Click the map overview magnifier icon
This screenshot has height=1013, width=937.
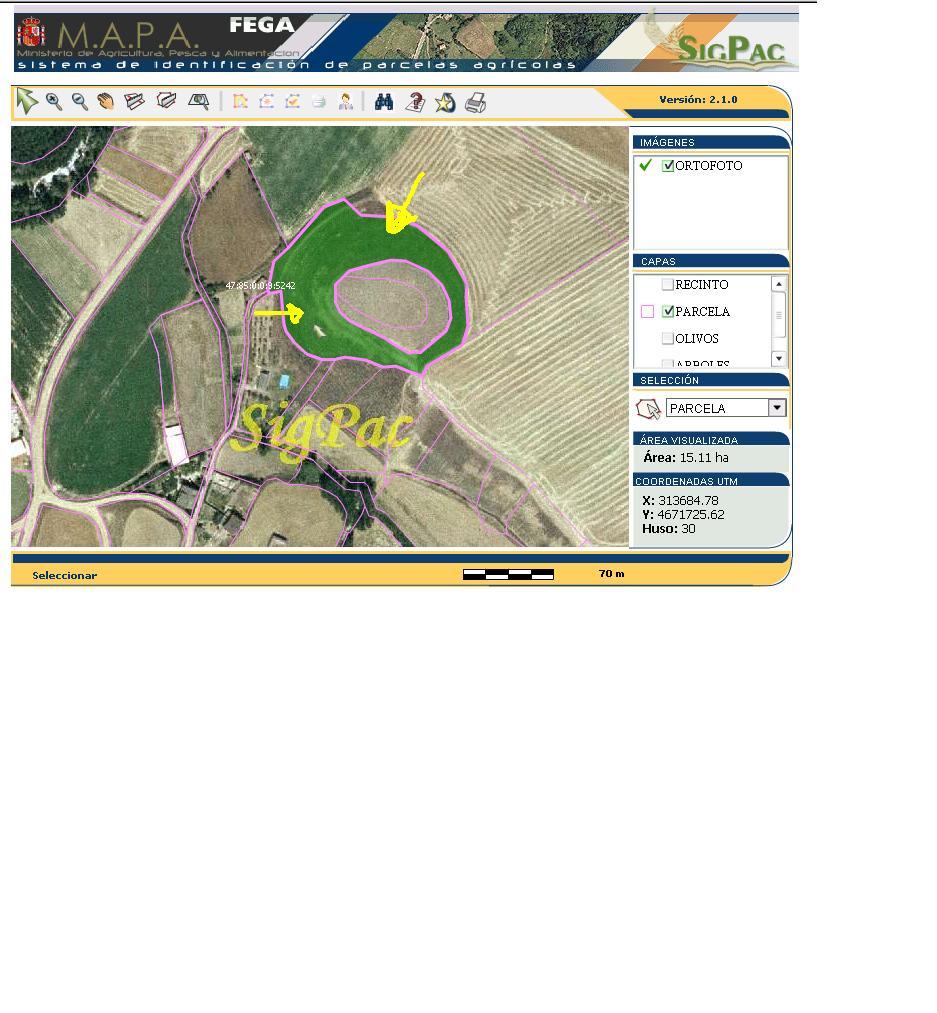(199, 102)
